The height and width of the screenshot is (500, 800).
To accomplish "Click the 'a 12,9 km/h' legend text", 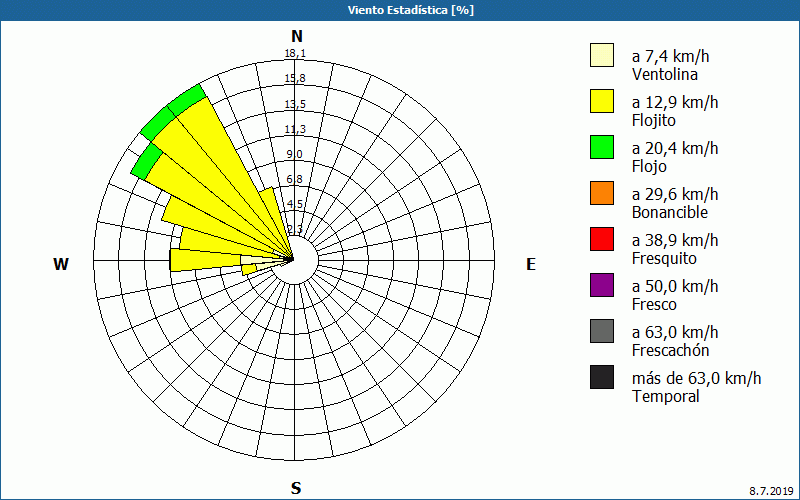I will [x=675, y=102].
